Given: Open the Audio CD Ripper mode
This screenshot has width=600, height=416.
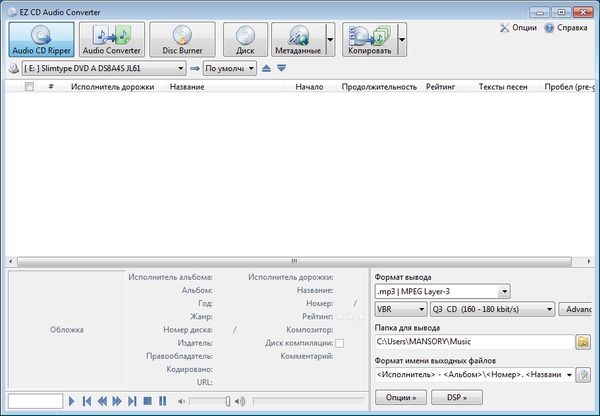Looking at the screenshot, I should point(42,39).
